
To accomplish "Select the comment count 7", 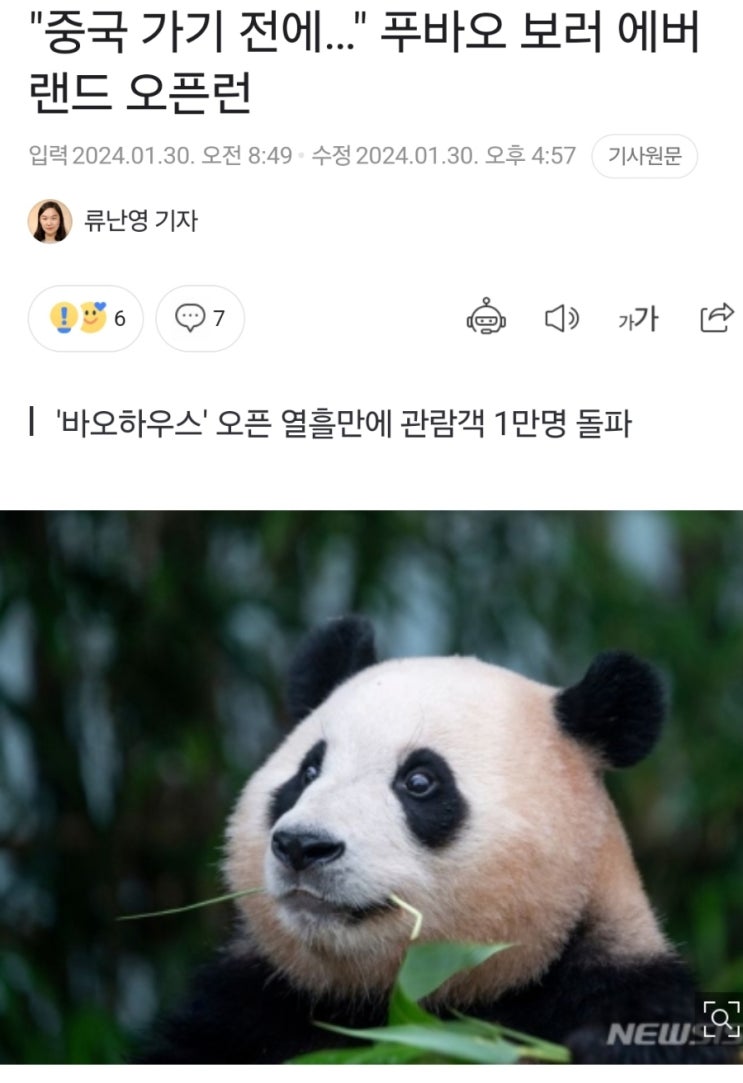I will (x=219, y=318).
